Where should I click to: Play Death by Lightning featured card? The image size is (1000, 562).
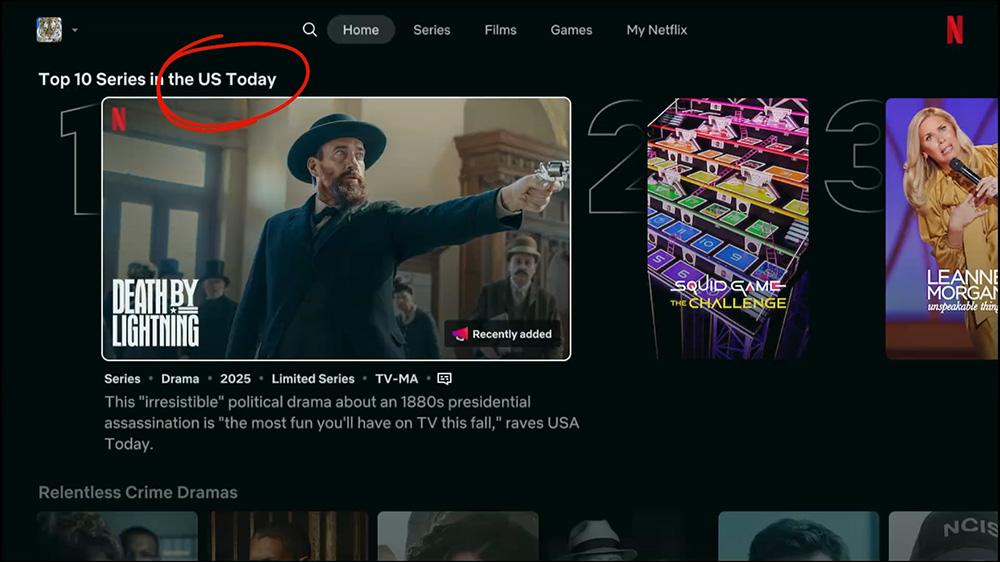point(336,228)
